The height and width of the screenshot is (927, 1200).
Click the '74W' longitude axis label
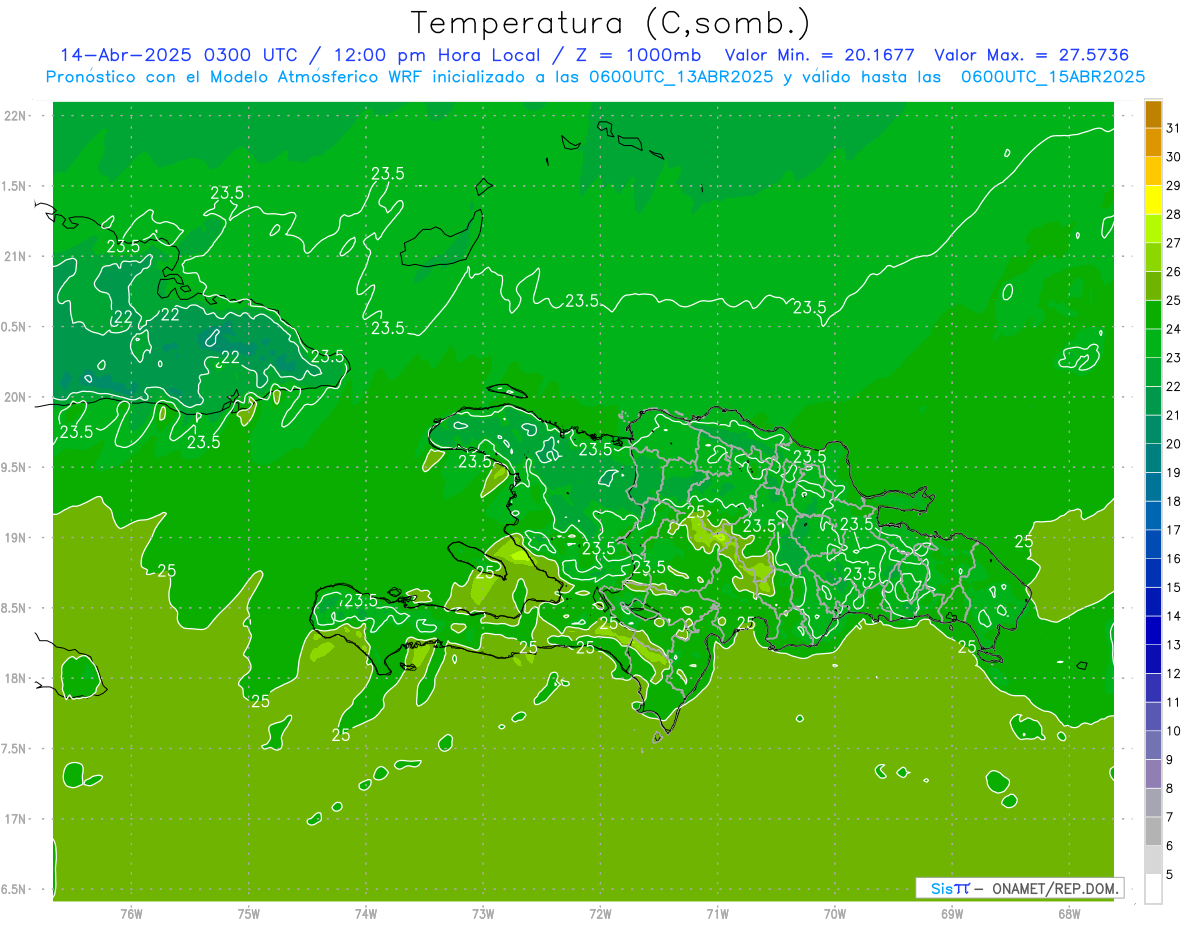tap(366, 914)
